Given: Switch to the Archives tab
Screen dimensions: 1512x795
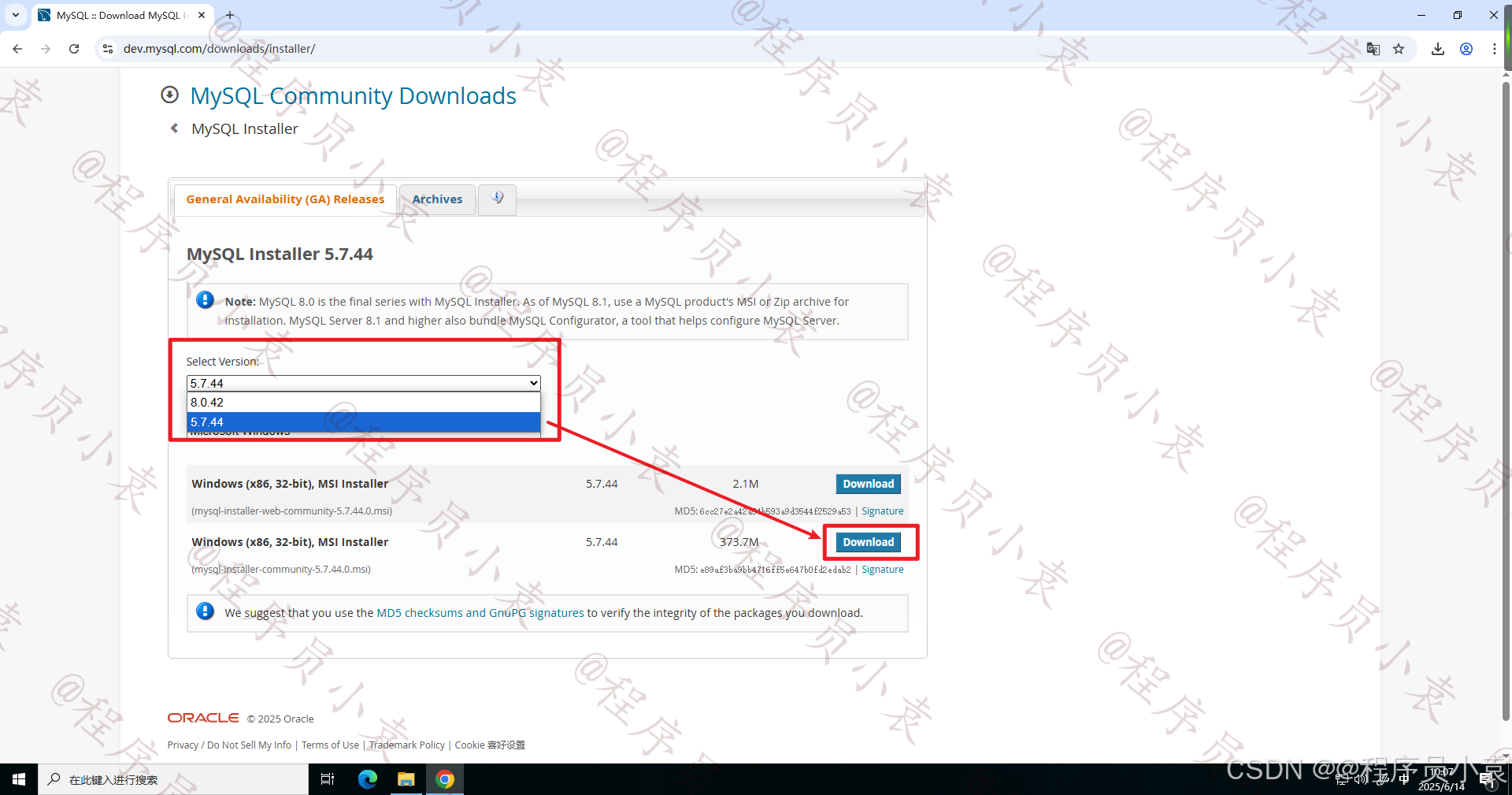Looking at the screenshot, I should point(437,199).
